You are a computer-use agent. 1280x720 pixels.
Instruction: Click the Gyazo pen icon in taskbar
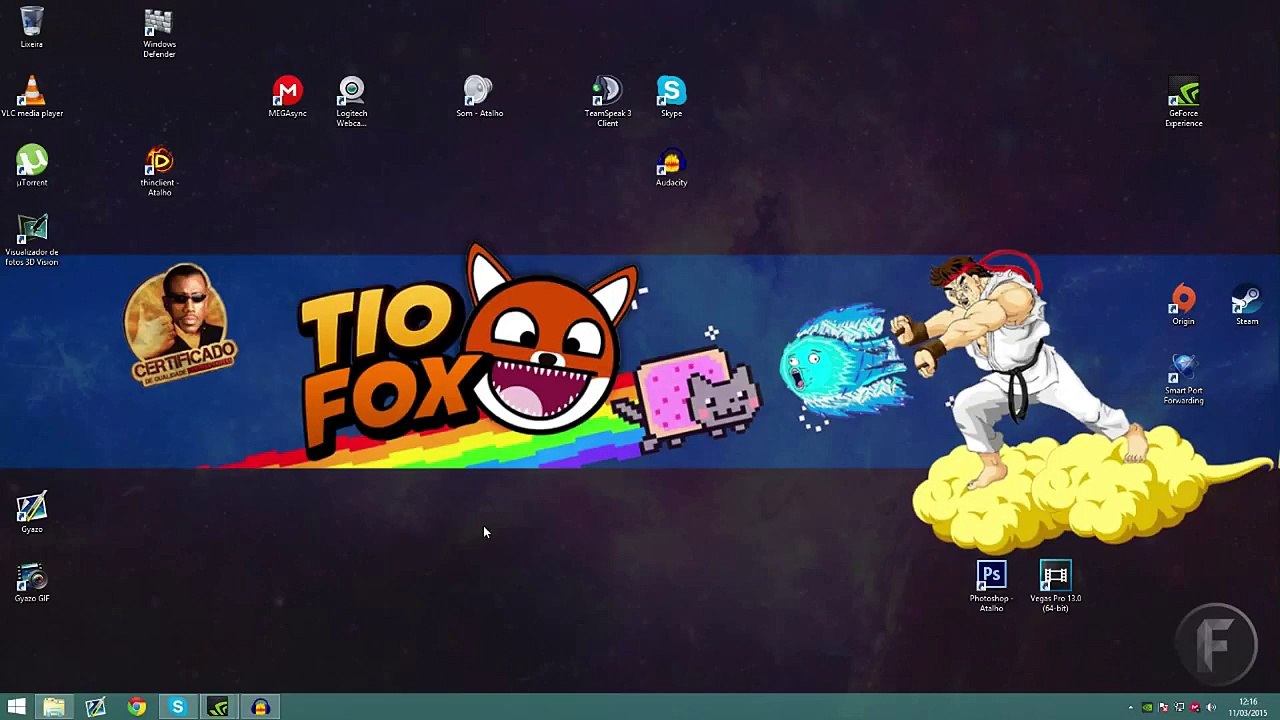coord(95,708)
